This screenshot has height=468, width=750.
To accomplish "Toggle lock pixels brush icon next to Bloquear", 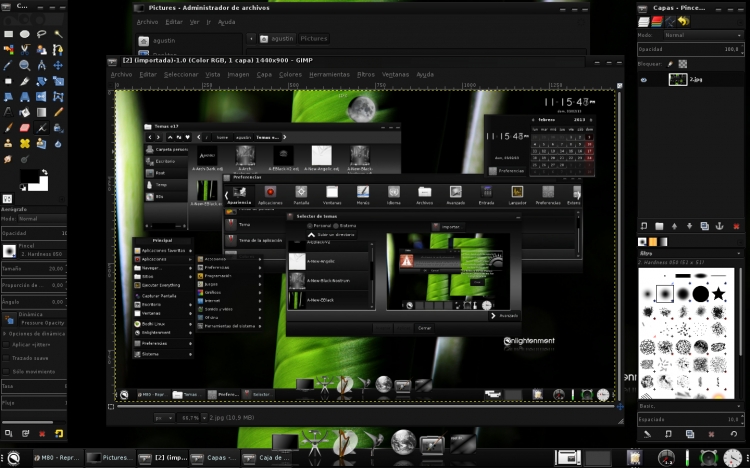I will [x=670, y=64].
